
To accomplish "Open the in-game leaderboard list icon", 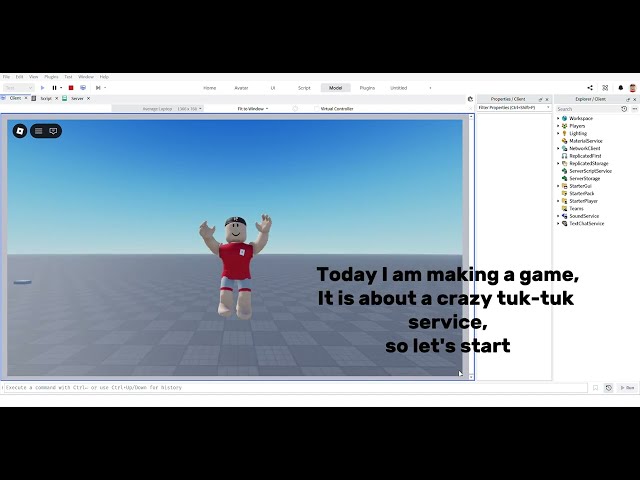I will [38, 131].
